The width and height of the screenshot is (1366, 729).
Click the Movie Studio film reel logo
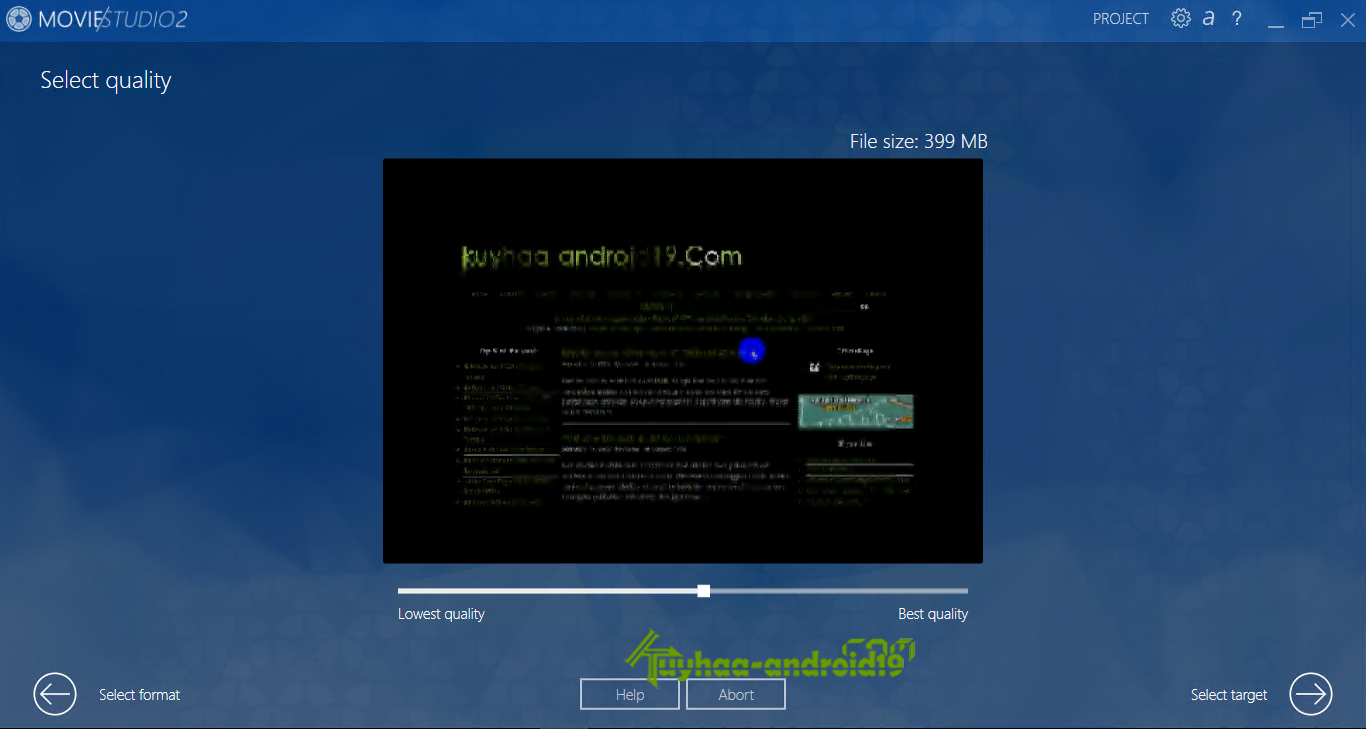pos(19,19)
